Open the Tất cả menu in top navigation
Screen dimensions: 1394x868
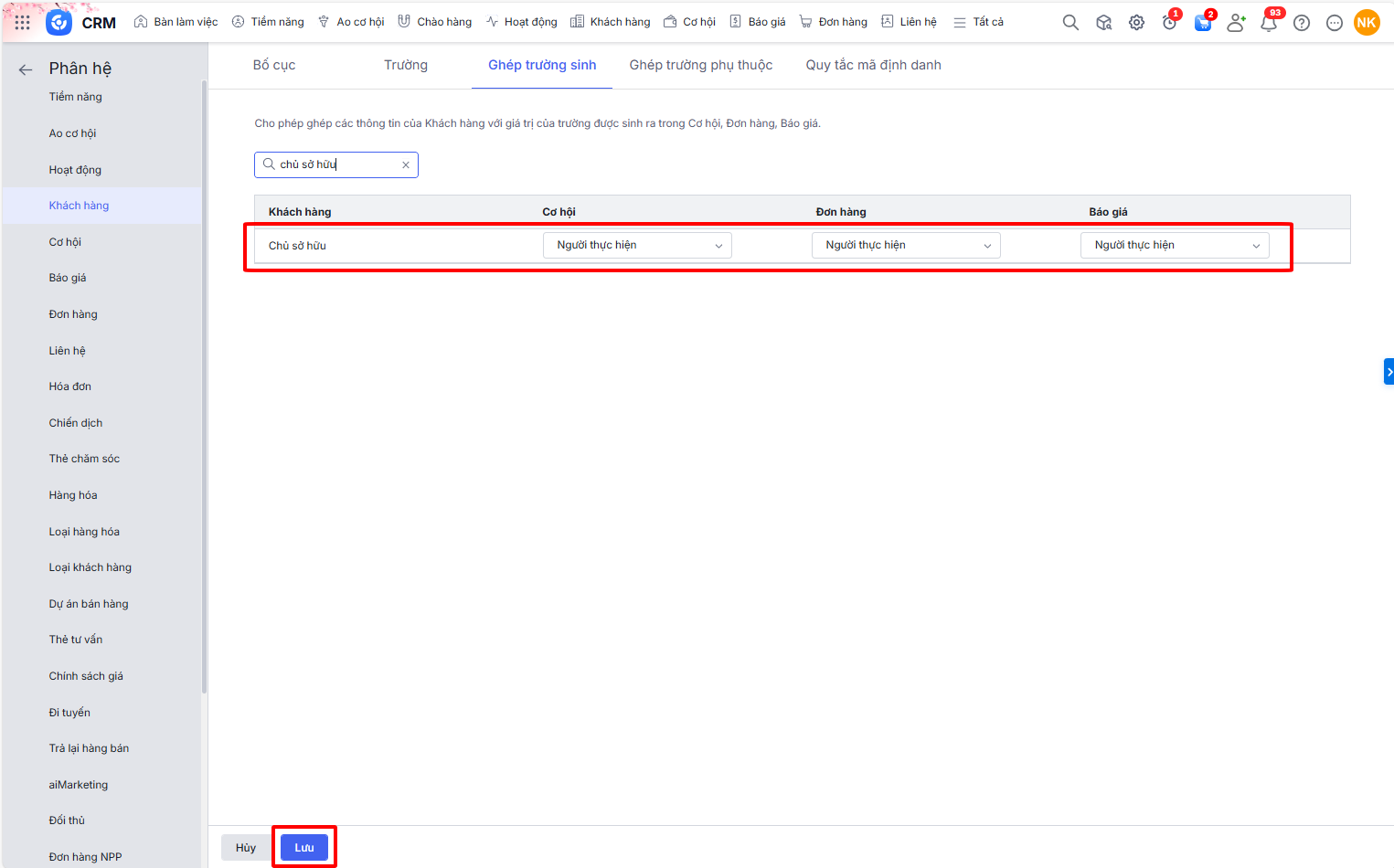pos(978,22)
